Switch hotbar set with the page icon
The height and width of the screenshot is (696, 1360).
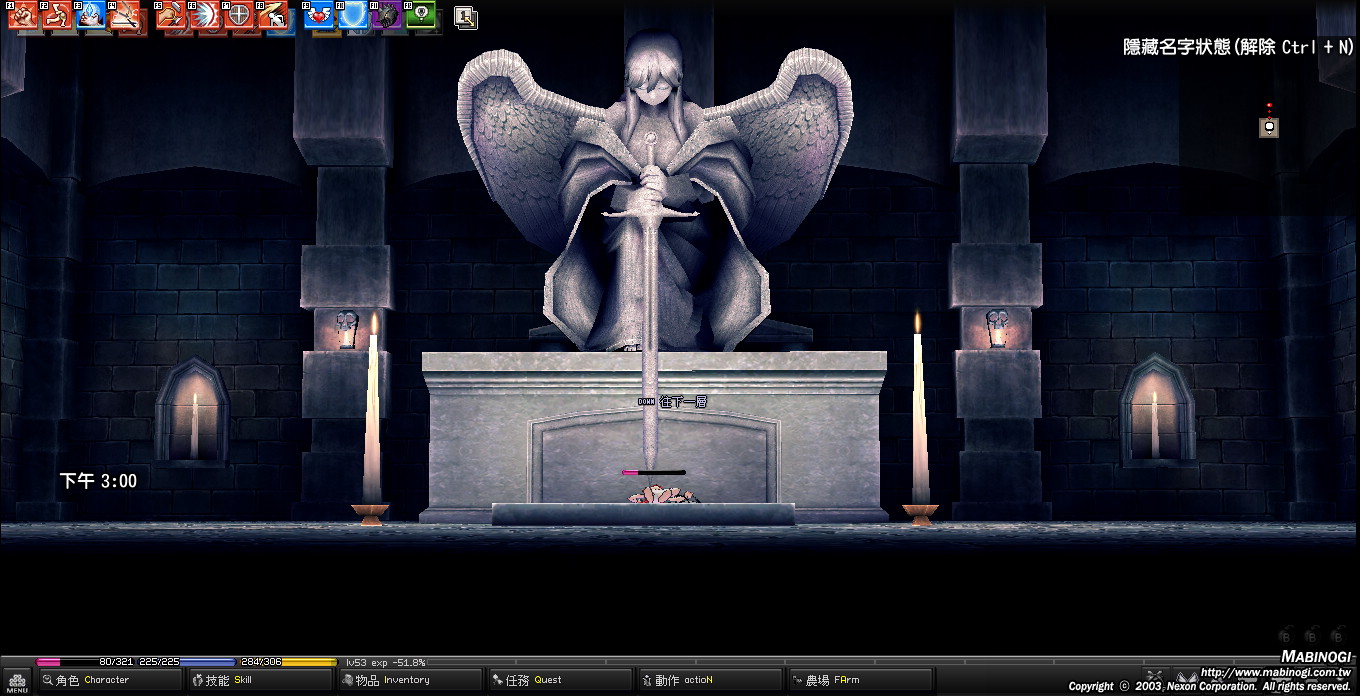(x=465, y=17)
